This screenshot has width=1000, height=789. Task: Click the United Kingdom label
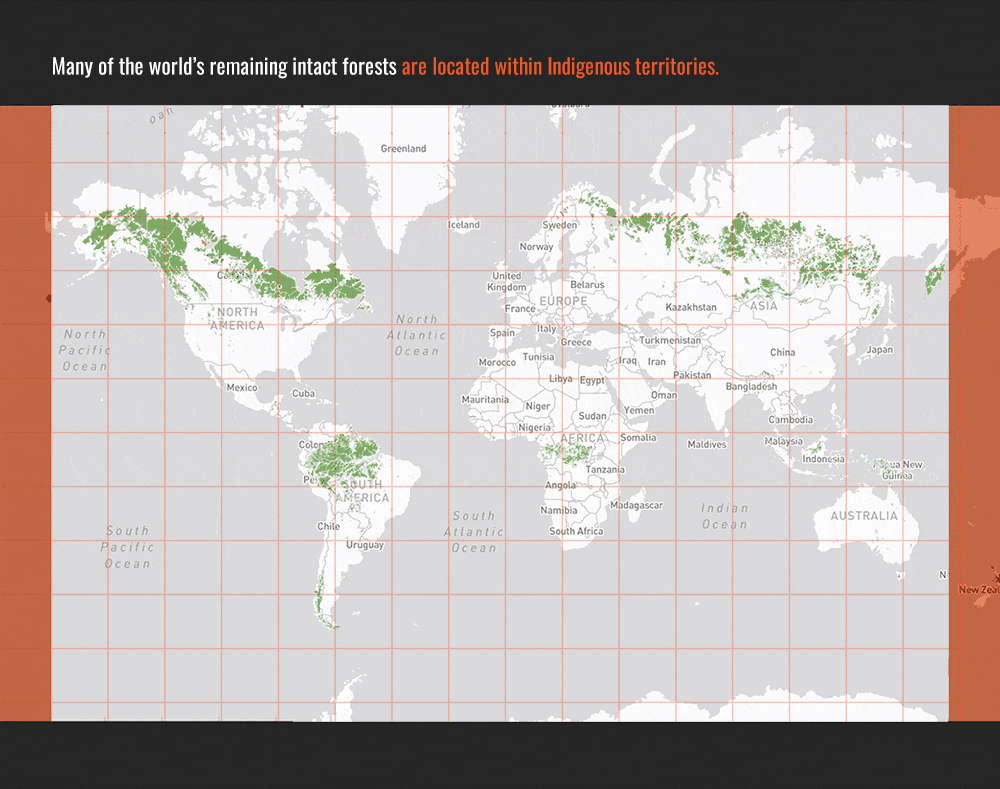(x=508, y=279)
